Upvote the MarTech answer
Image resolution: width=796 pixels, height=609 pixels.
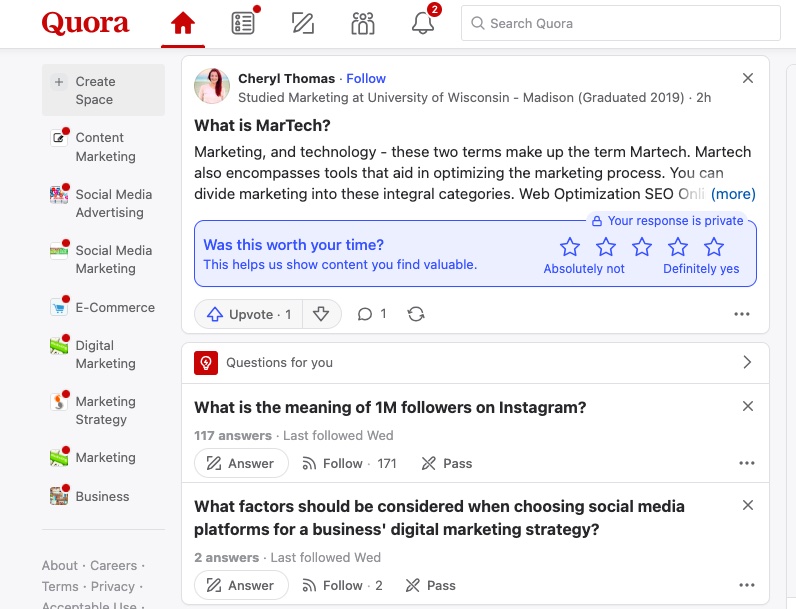tap(249, 314)
